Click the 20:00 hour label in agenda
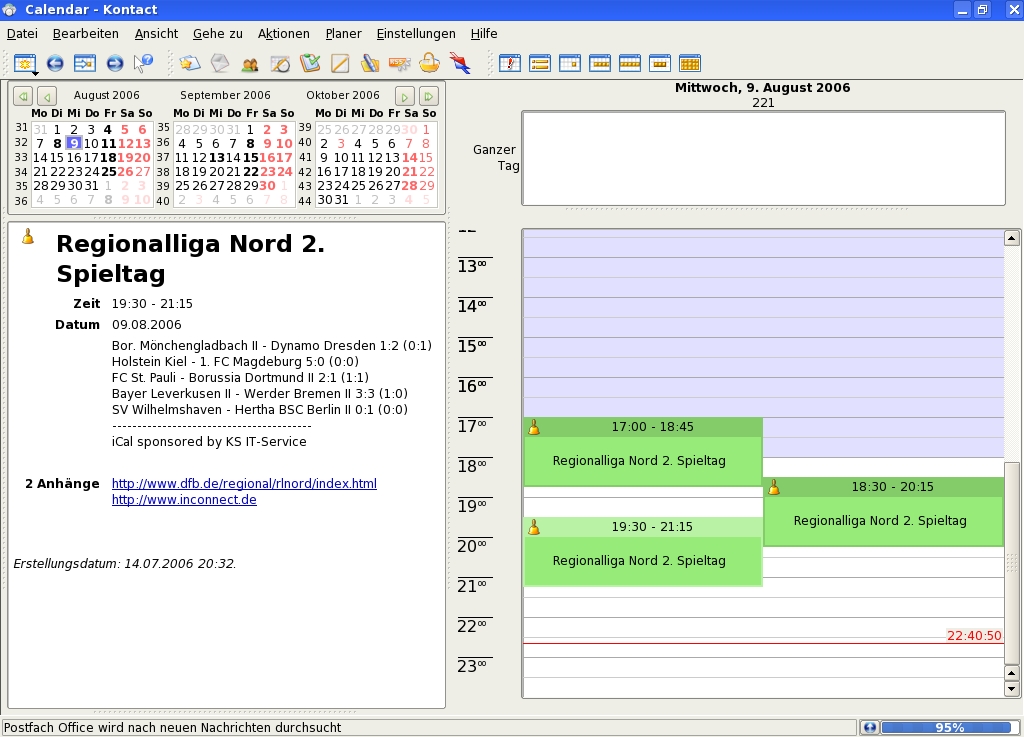The width and height of the screenshot is (1024, 737). (472, 546)
